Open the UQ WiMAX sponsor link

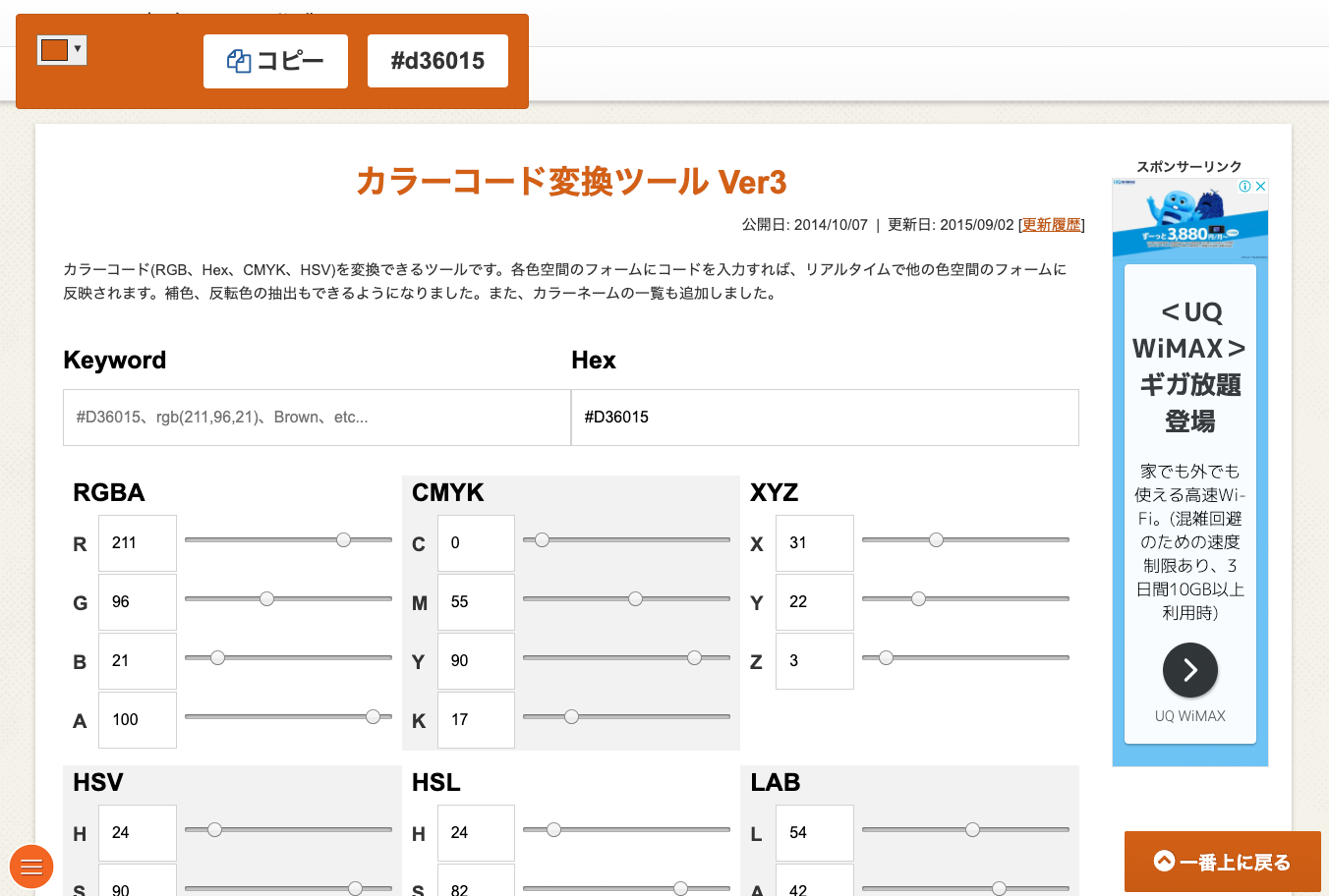click(1189, 716)
